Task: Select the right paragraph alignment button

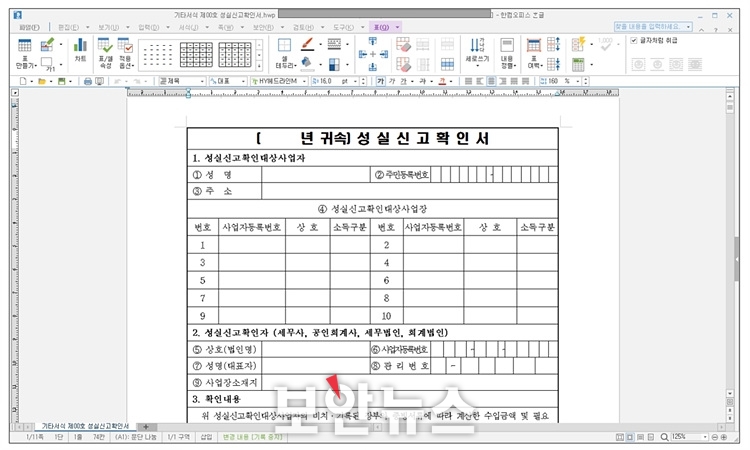Action: [502, 81]
